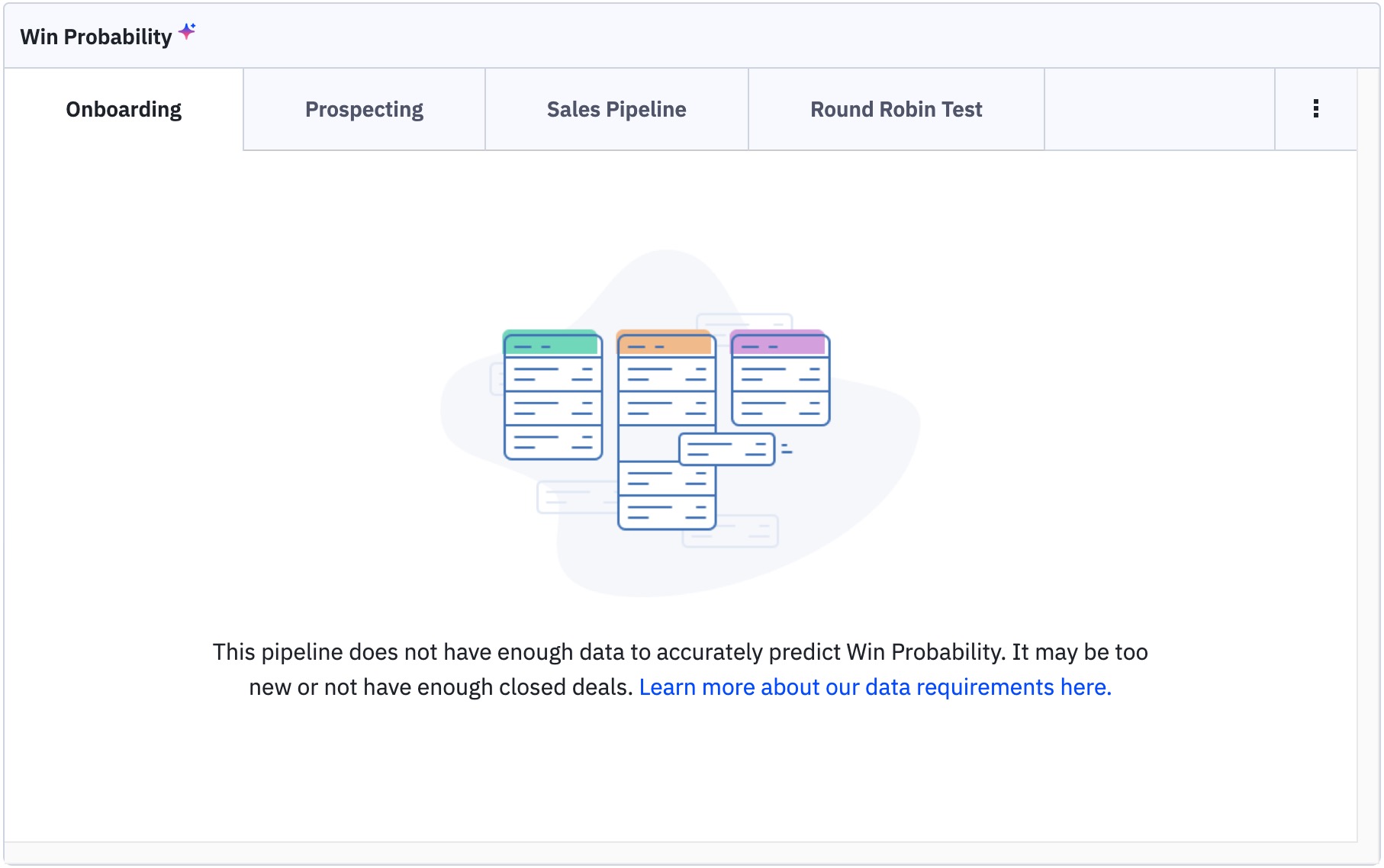Open the Sales Pipeline tab

pyautogui.click(x=616, y=109)
